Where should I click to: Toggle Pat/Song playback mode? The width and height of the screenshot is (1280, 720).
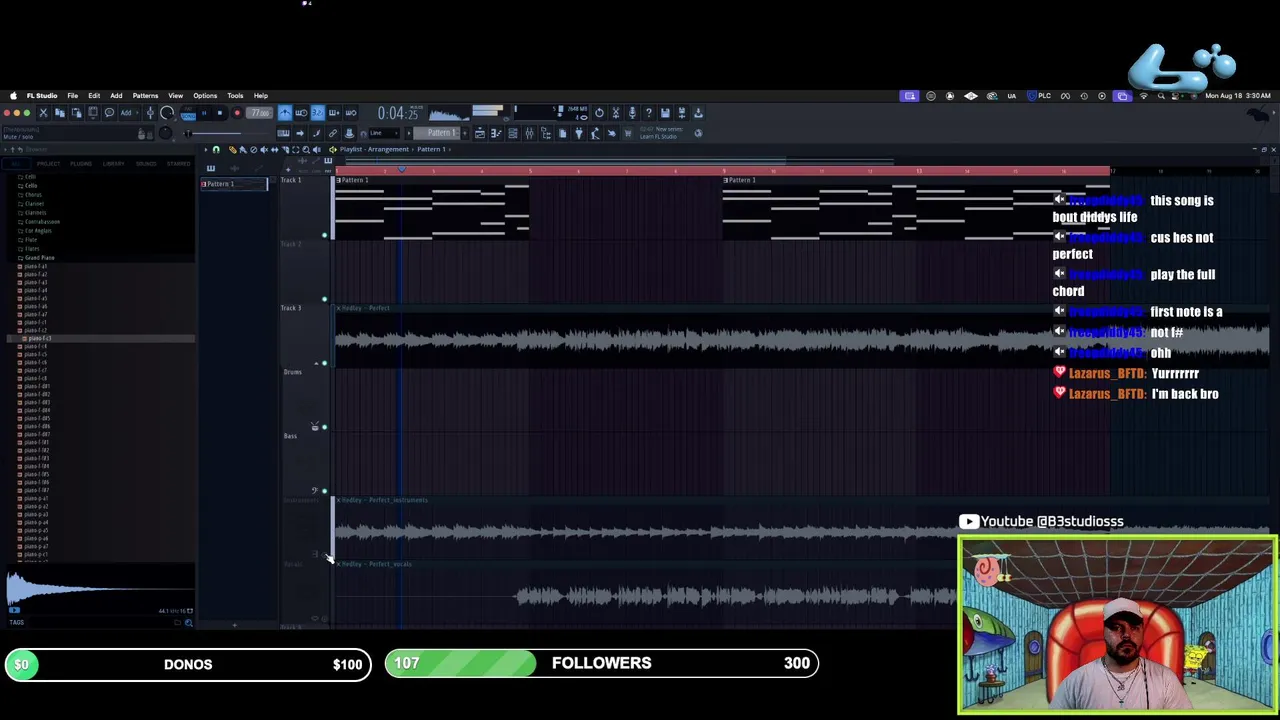coord(188,112)
